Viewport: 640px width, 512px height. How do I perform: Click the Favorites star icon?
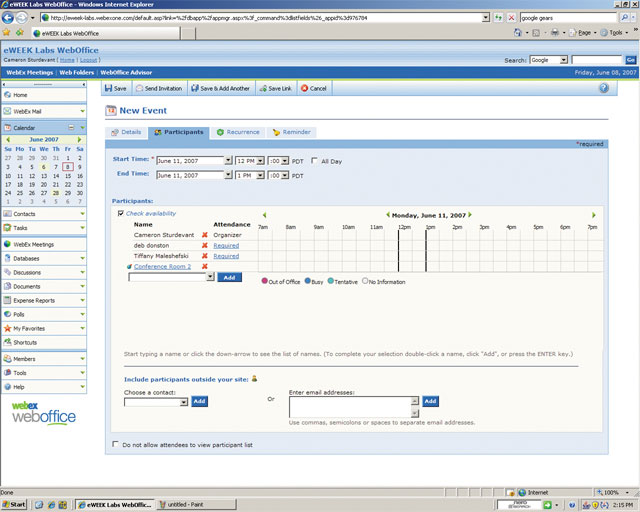[x=7, y=33]
